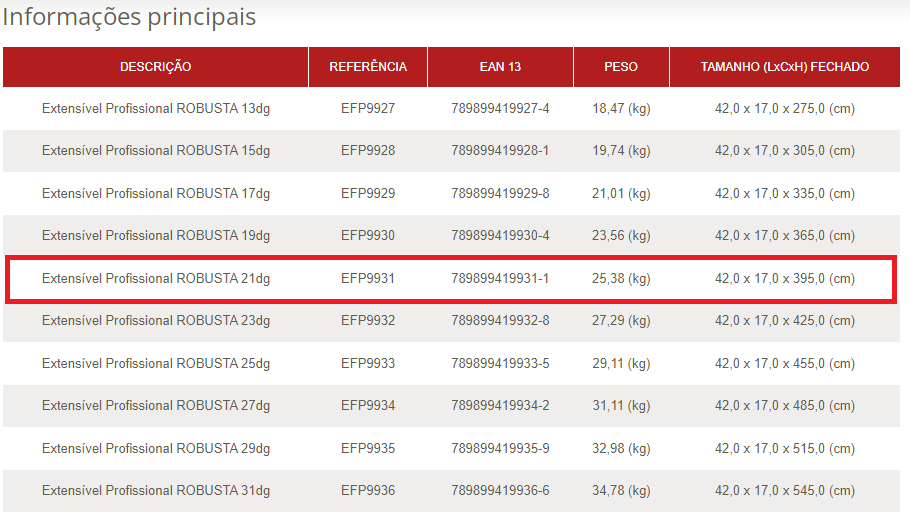Click the TAMANHO (LxCxH) FECHADO header
This screenshot has height=522, width=910.
(x=785, y=67)
